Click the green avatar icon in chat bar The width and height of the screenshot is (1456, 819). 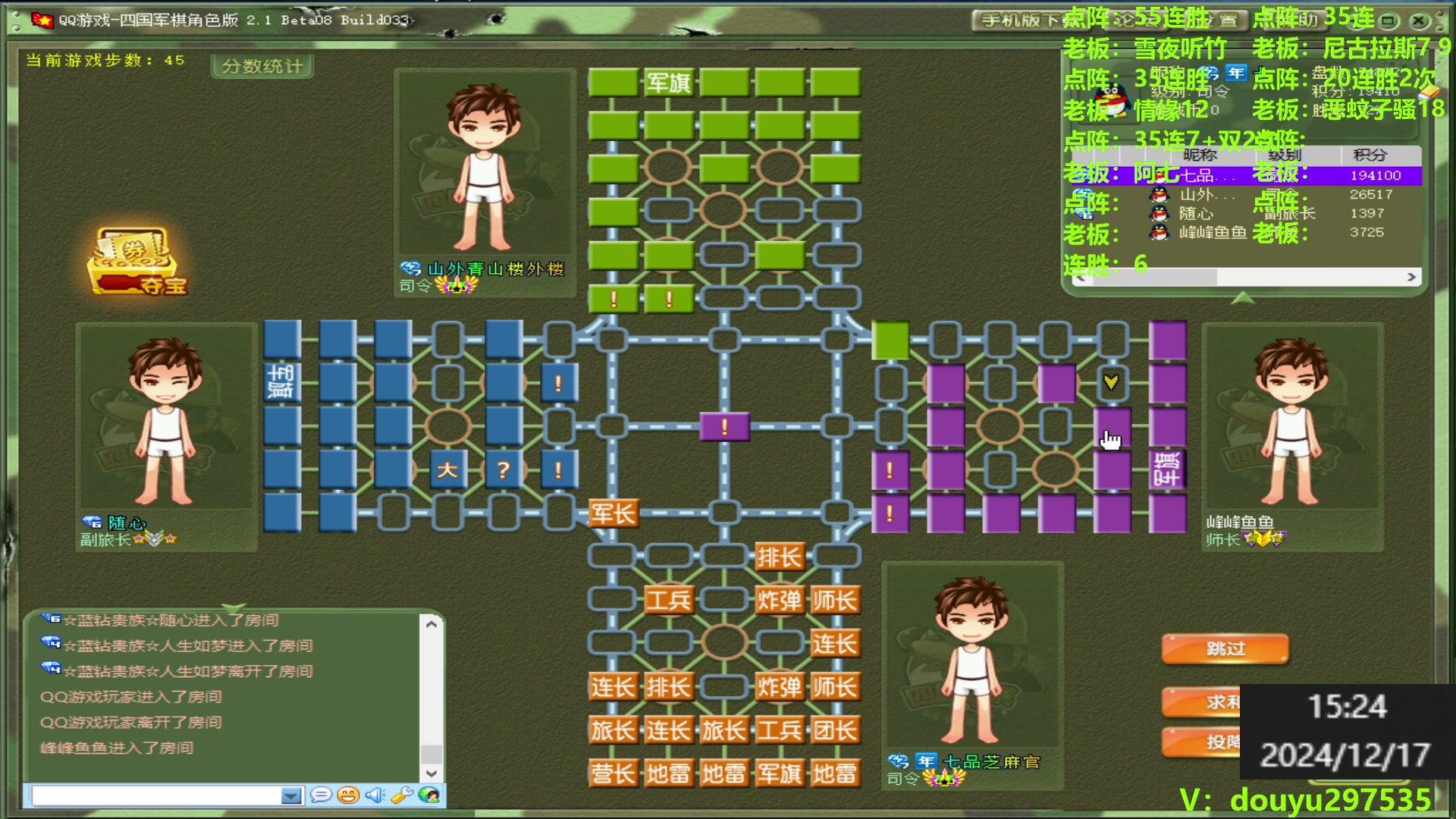(429, 795)
